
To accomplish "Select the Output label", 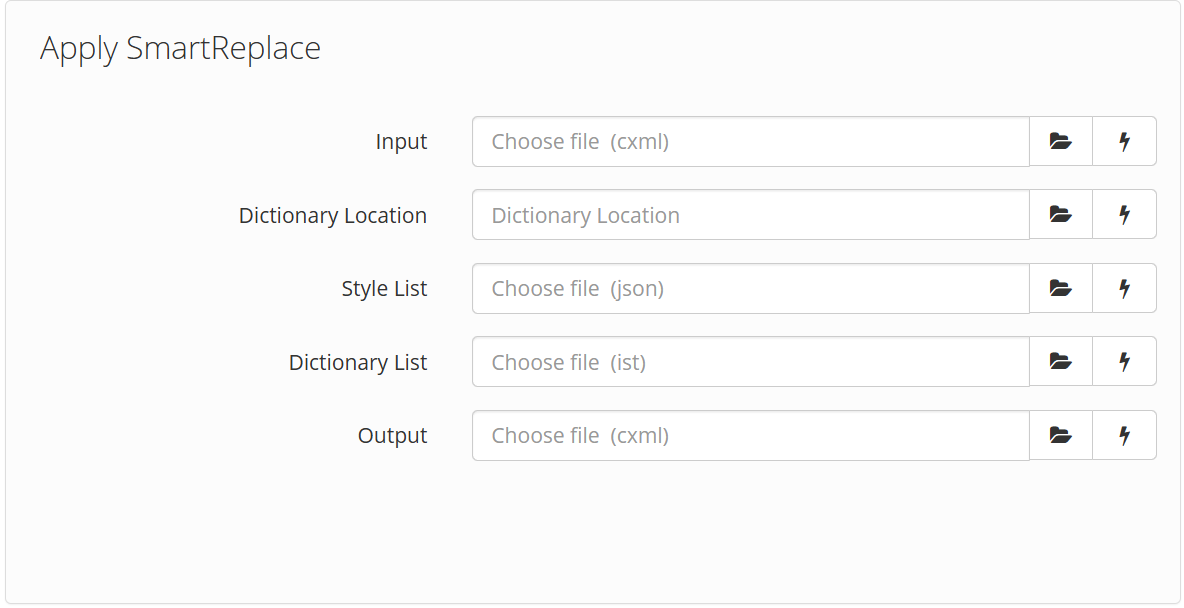I will (392, 435).
